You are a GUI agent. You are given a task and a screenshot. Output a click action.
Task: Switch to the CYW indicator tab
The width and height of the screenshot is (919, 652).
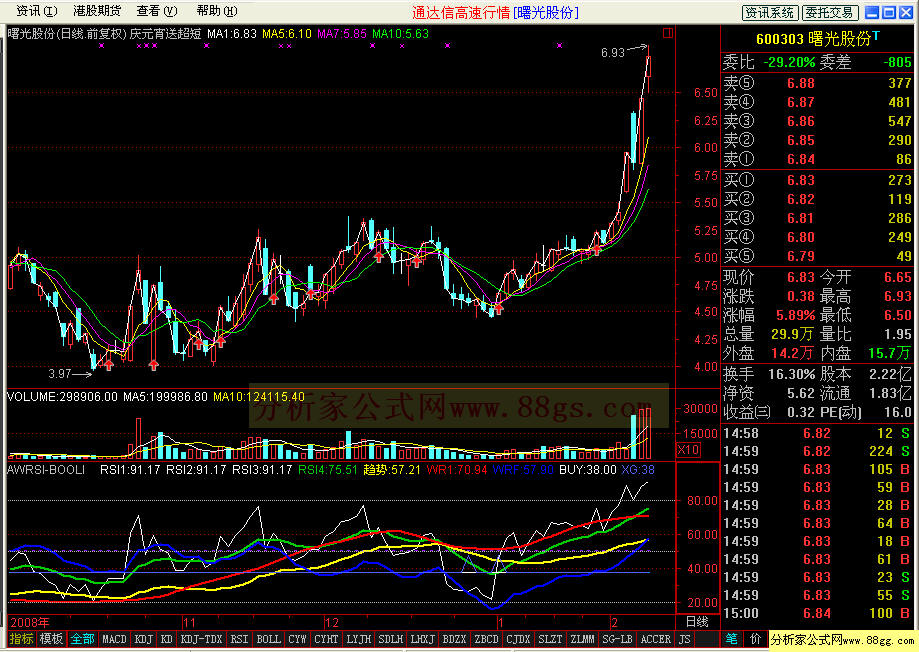(x=297, y=639)
